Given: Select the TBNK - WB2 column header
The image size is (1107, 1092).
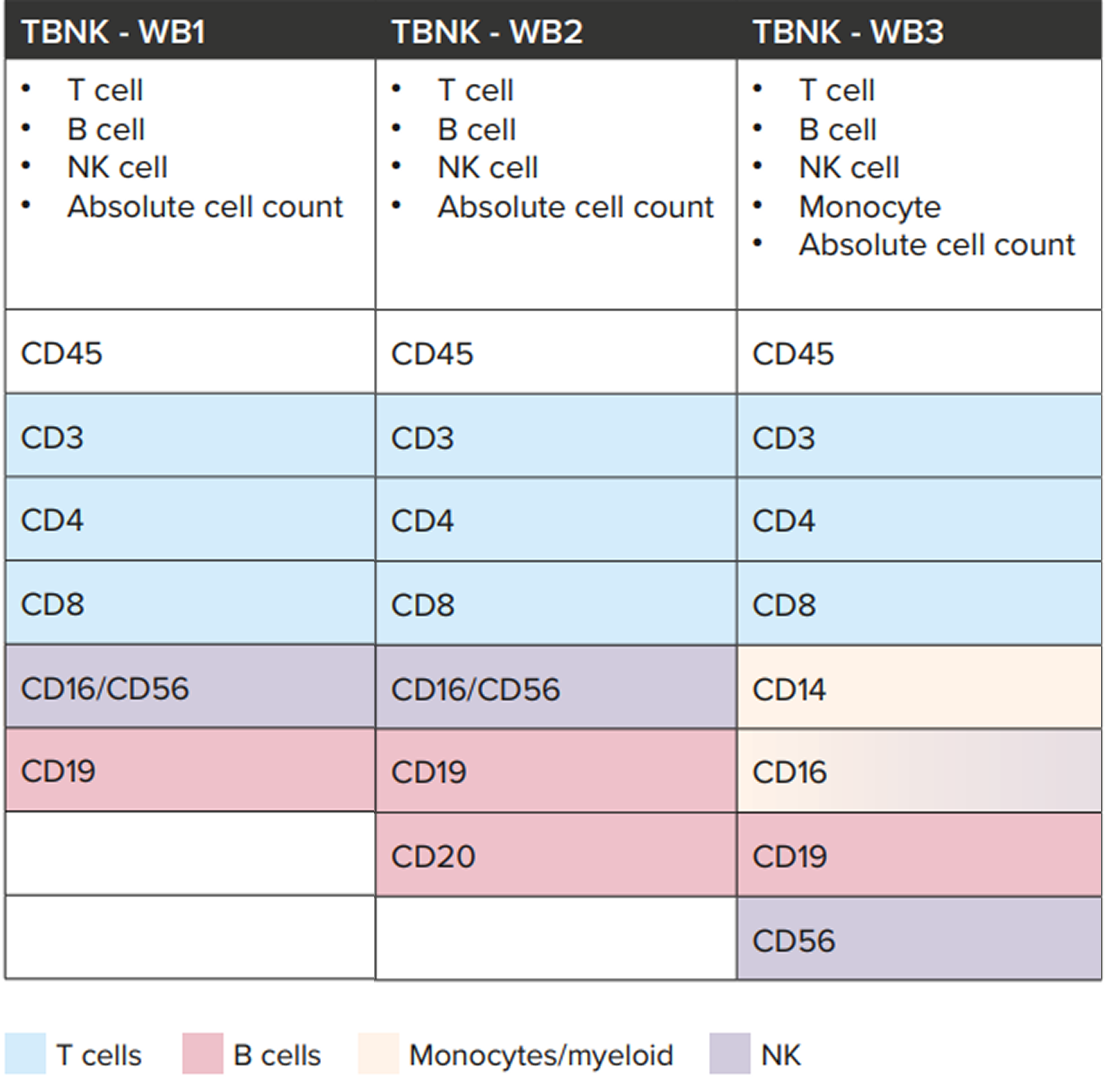Looking at the screenshot, I should click(556, 31).
